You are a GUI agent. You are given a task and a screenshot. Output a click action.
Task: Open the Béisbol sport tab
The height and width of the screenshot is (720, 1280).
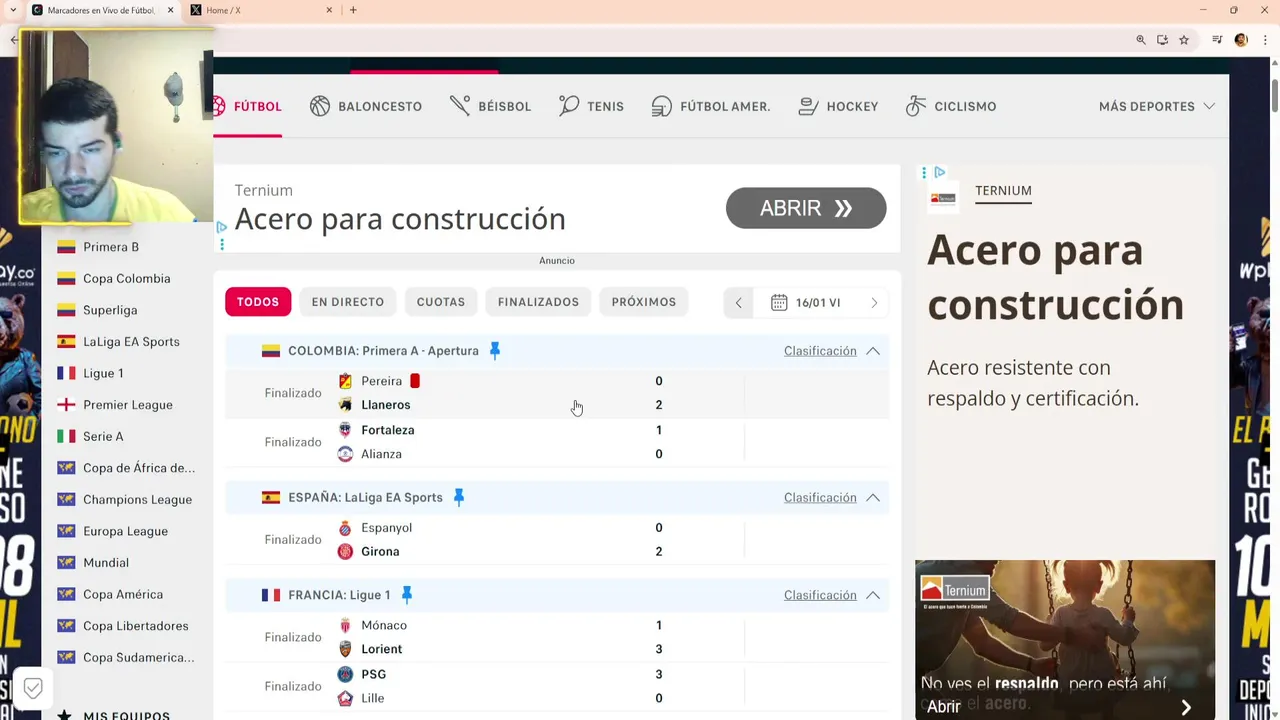tap(491, 106)
